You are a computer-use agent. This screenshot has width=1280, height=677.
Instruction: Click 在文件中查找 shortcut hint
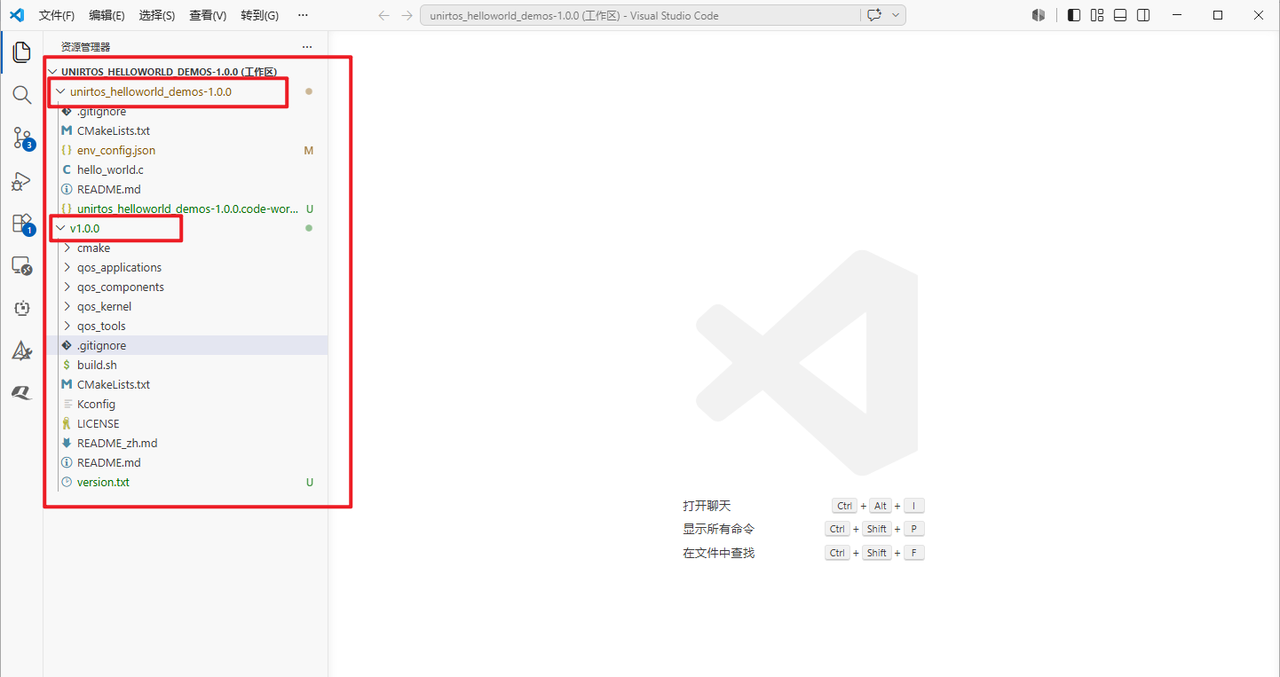(719, 553)
